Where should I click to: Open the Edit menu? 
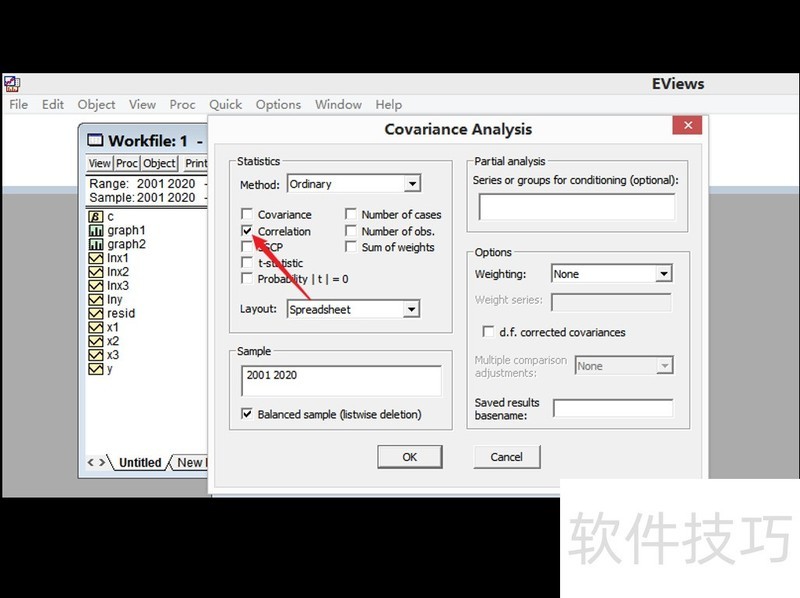pyautogui.click(x=53, y=105)
